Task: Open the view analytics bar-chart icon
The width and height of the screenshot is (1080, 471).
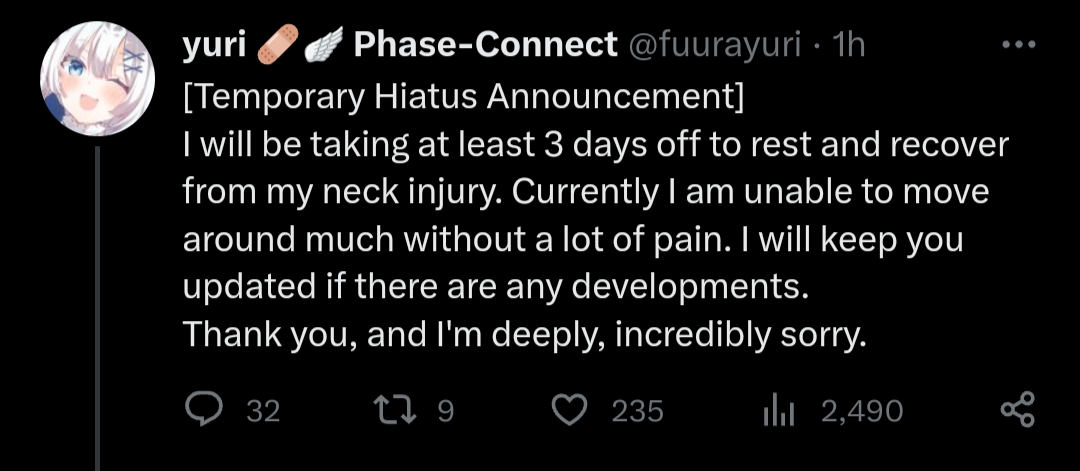Action: 779,412
